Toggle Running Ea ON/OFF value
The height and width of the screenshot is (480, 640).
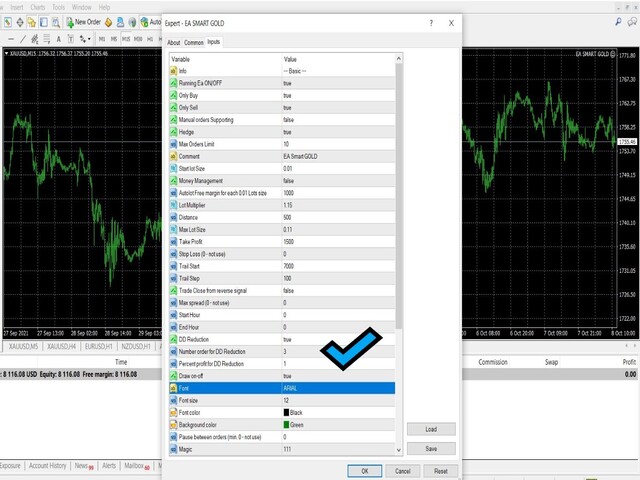coord(338,83)
